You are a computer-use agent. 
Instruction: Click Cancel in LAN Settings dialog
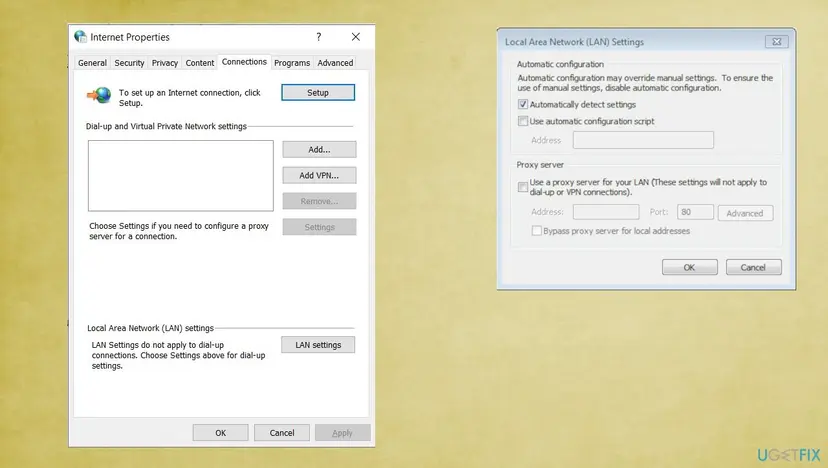pos(754,267)
